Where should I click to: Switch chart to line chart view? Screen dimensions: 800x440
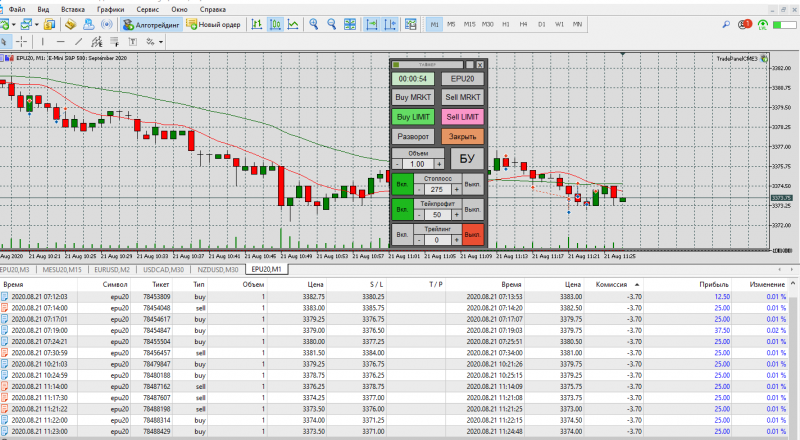point(293,24)
